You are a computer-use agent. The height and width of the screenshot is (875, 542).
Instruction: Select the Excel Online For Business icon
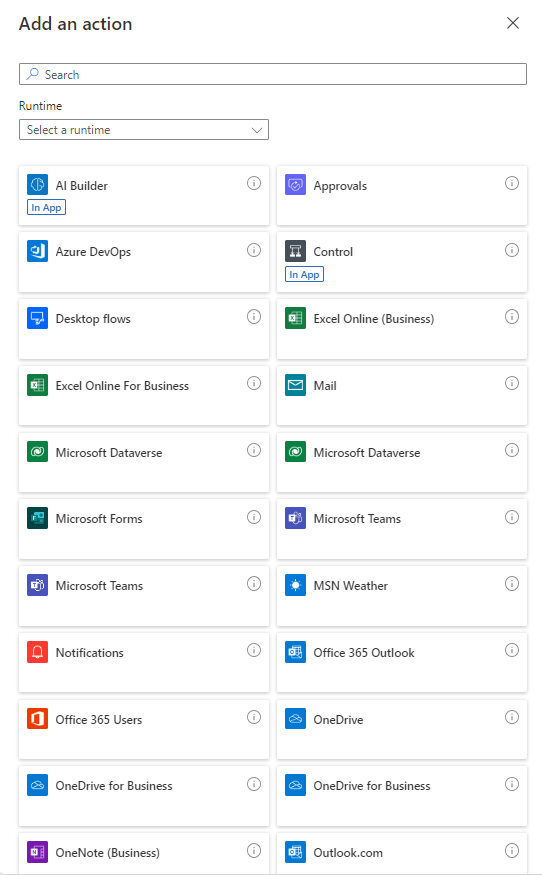point(37,385)
